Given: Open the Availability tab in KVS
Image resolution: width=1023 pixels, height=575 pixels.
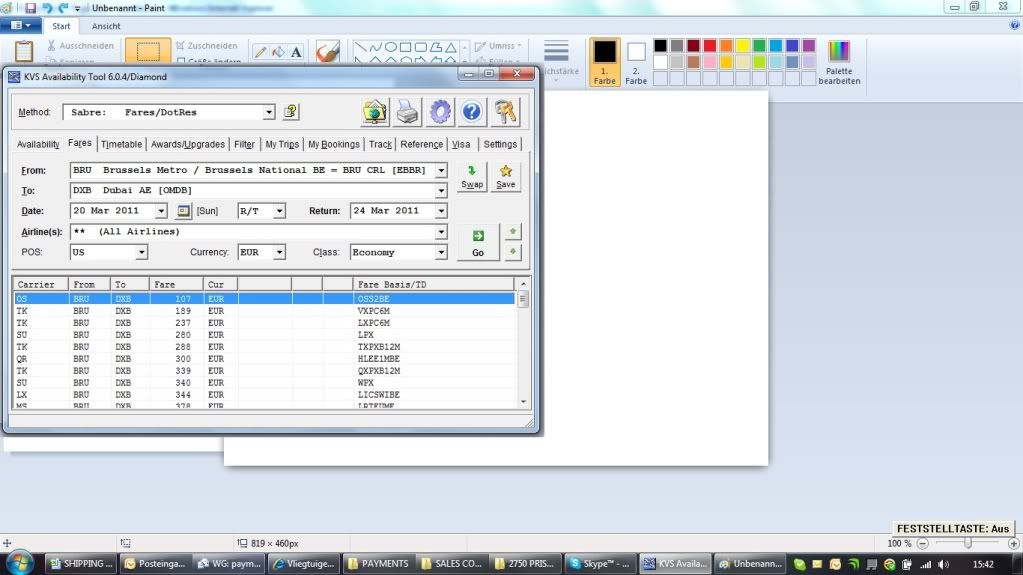Looking at the screenshot, I should pos(38,144).
